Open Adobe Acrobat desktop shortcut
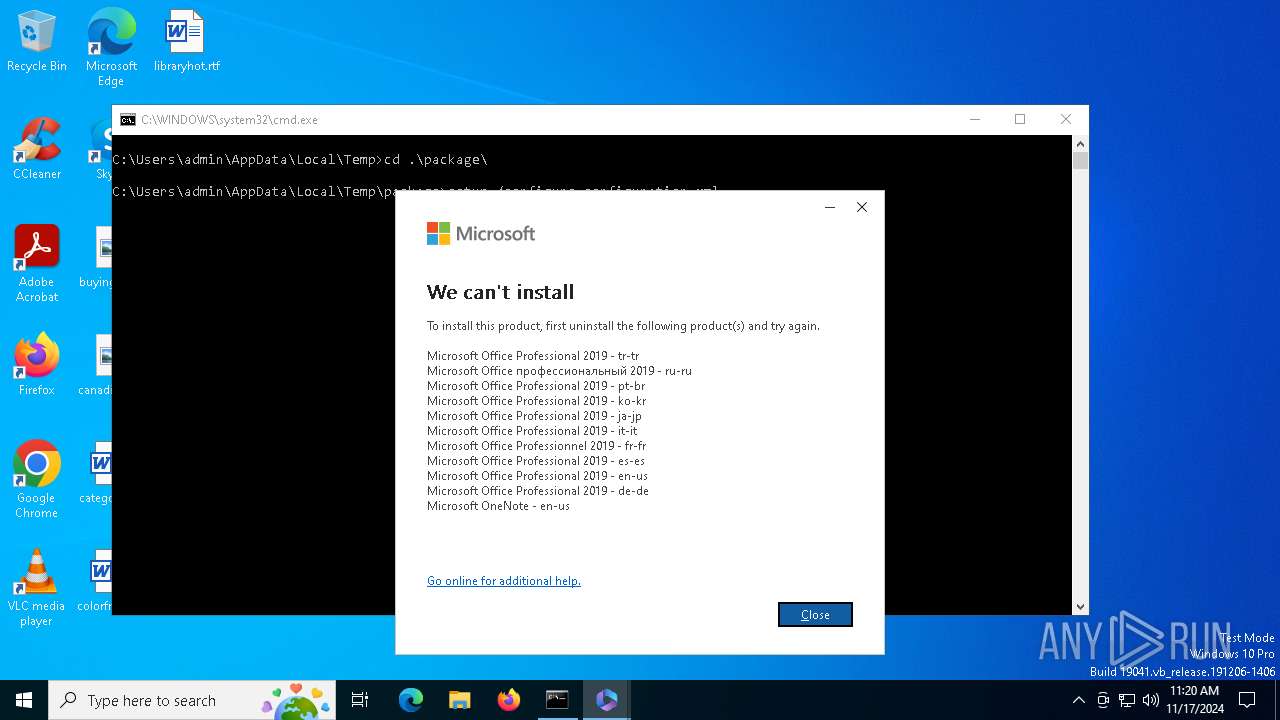 37,264
